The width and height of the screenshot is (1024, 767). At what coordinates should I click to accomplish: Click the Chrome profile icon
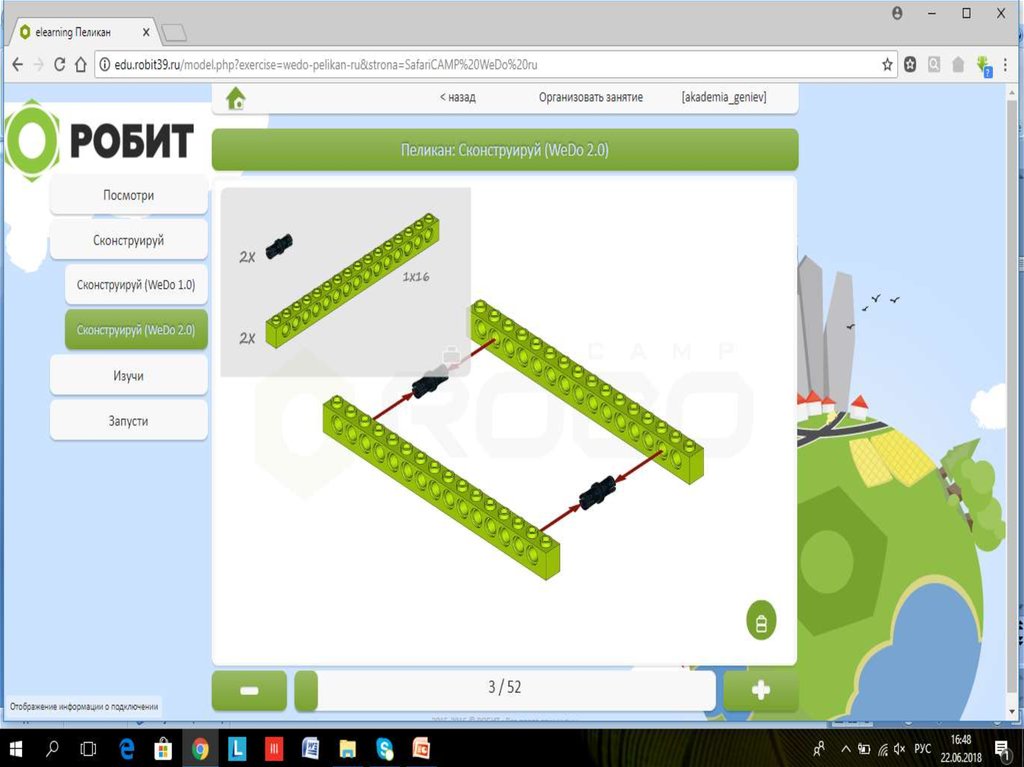tap(897, 13)
